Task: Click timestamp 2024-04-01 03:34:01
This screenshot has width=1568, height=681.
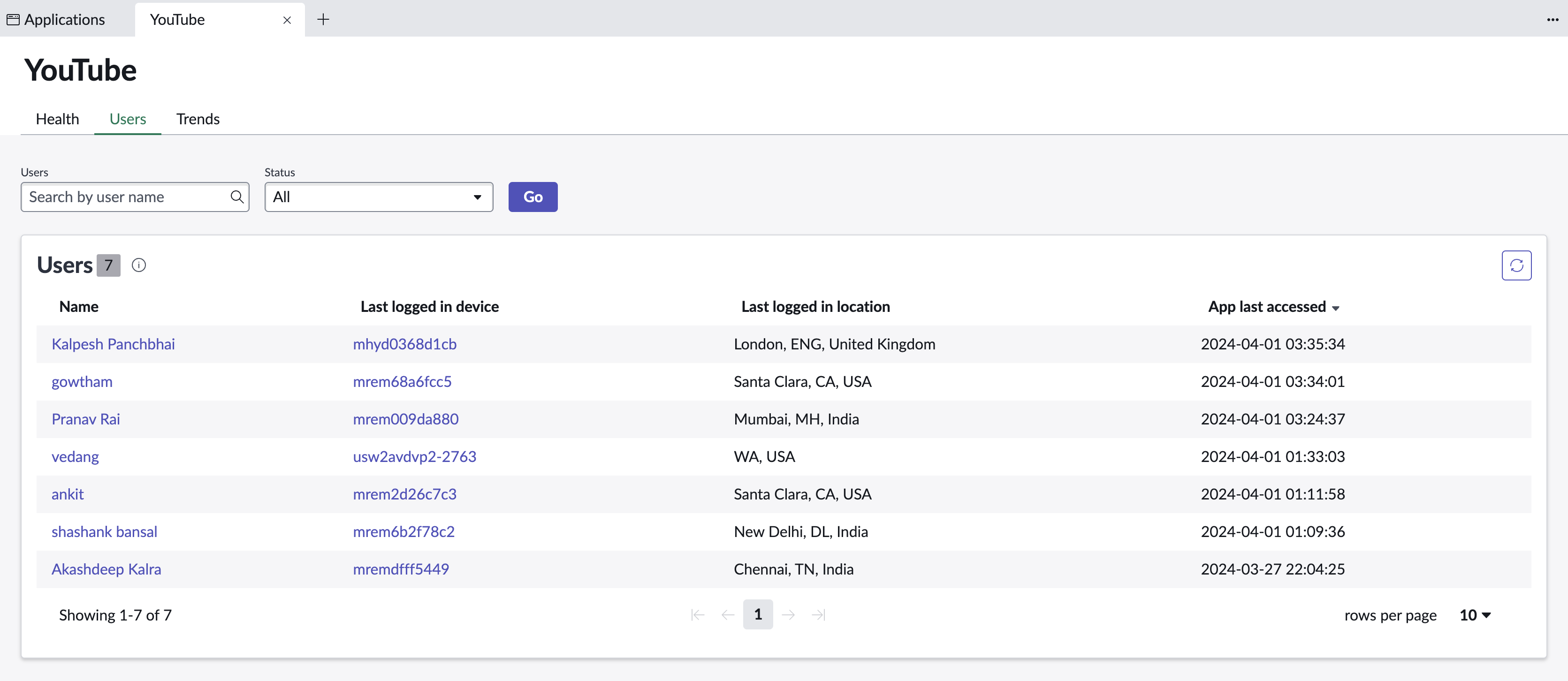Action: pyautogui.click(x=1273, y=382)
